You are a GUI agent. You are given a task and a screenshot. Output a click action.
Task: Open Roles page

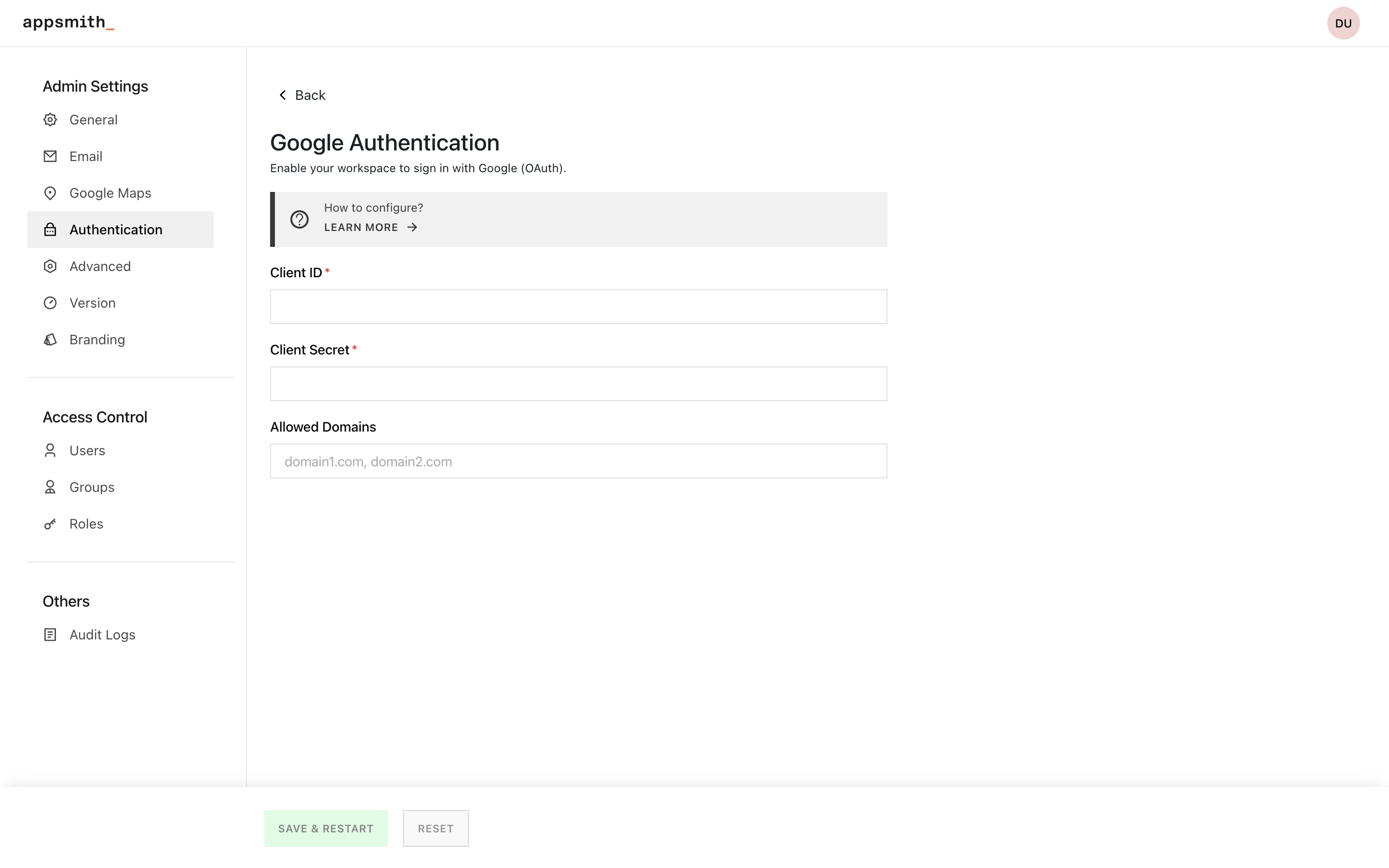[120, 524]
